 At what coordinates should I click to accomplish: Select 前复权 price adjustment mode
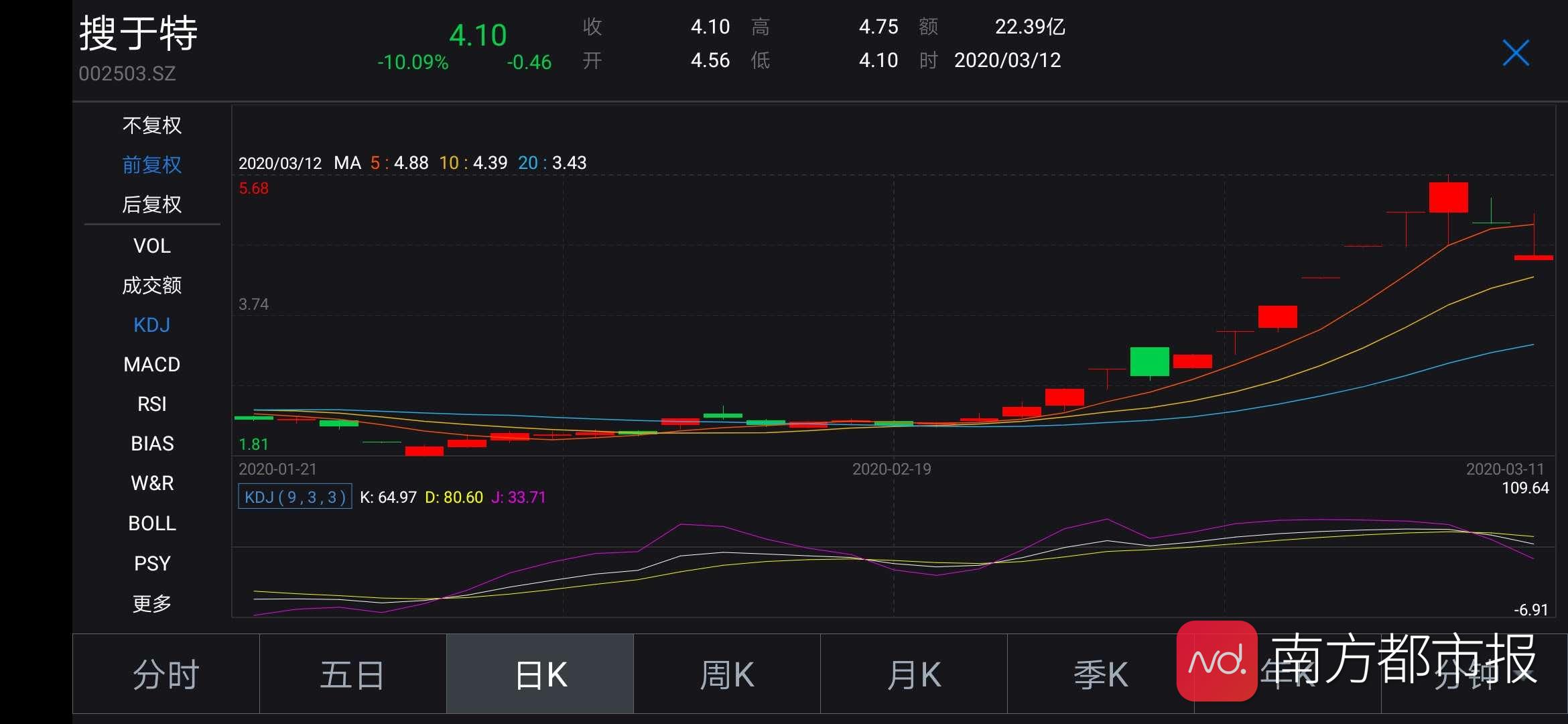152,165
